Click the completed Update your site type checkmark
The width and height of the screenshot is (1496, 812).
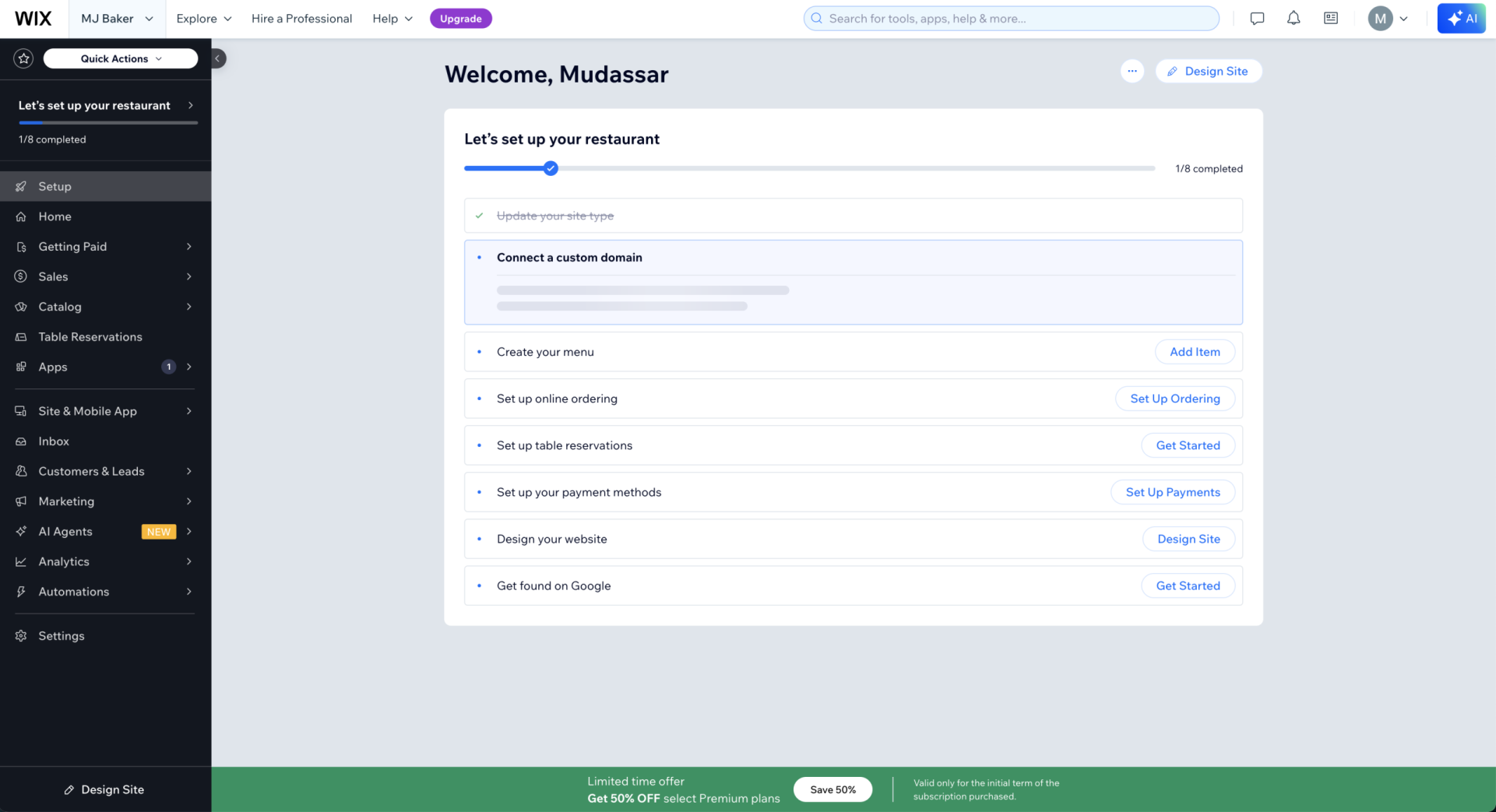tap(480, 216)
